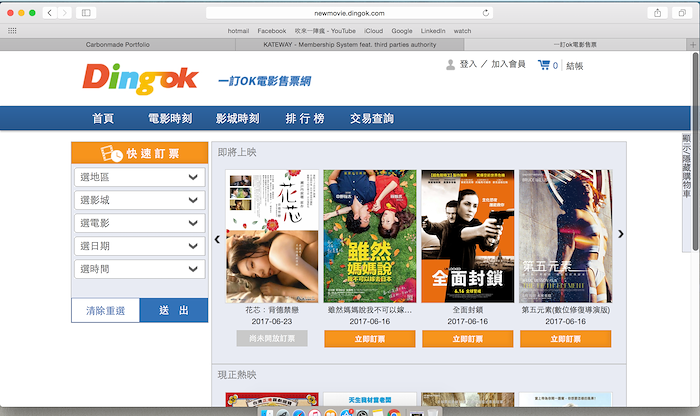Screen dimensions: 700x416
Task: Click the 雖然媽媽說 movie poster
Action: [x=370, y=236]
